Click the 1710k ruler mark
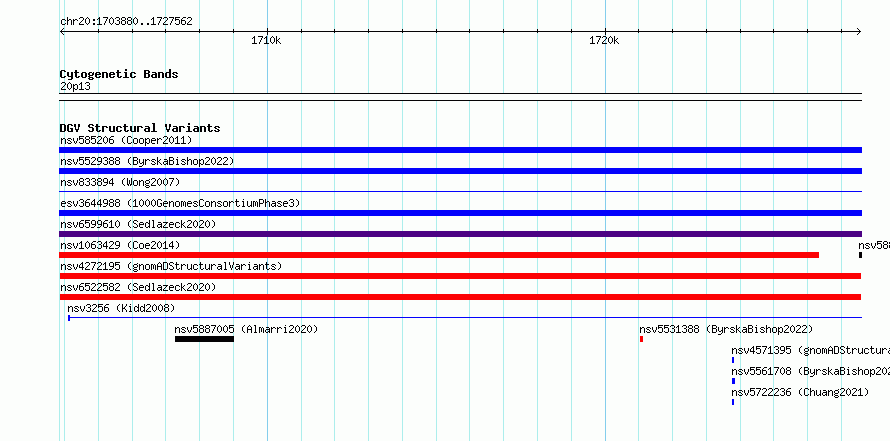The width and height of the screenshot is (890, 441). point(266,40)
